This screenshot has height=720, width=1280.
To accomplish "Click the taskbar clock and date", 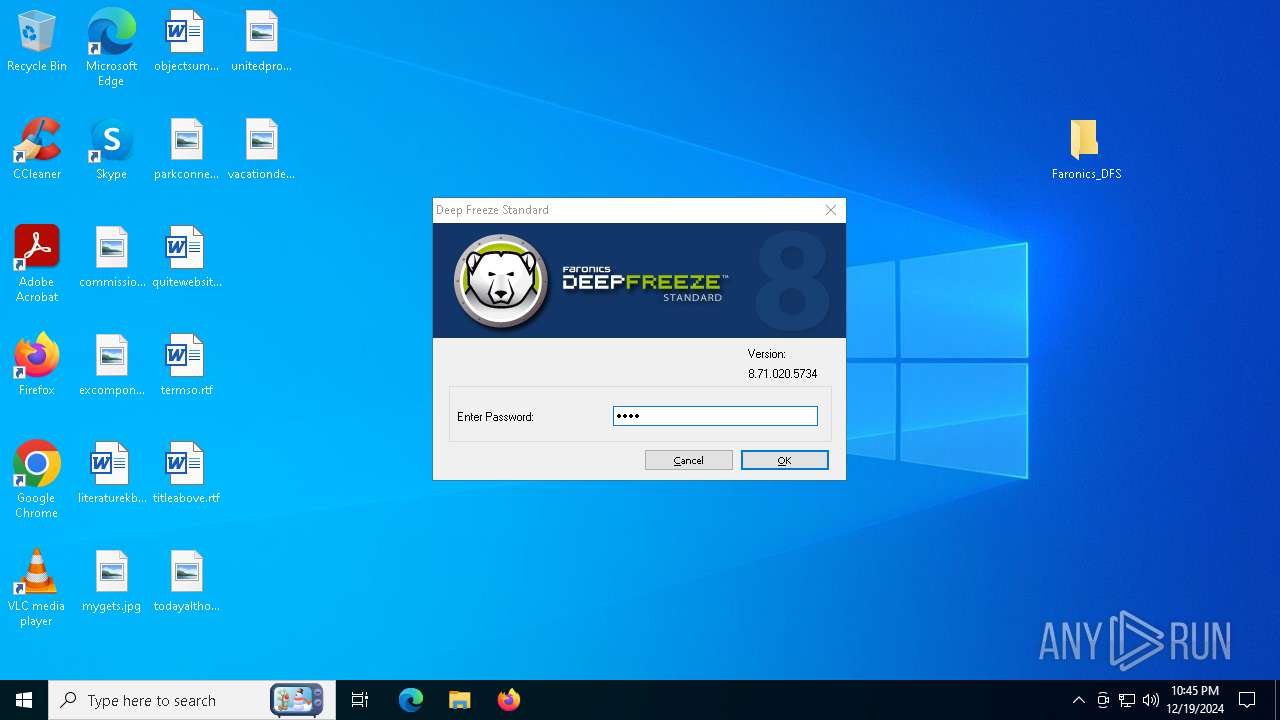I will click(x=1195, y=700).
